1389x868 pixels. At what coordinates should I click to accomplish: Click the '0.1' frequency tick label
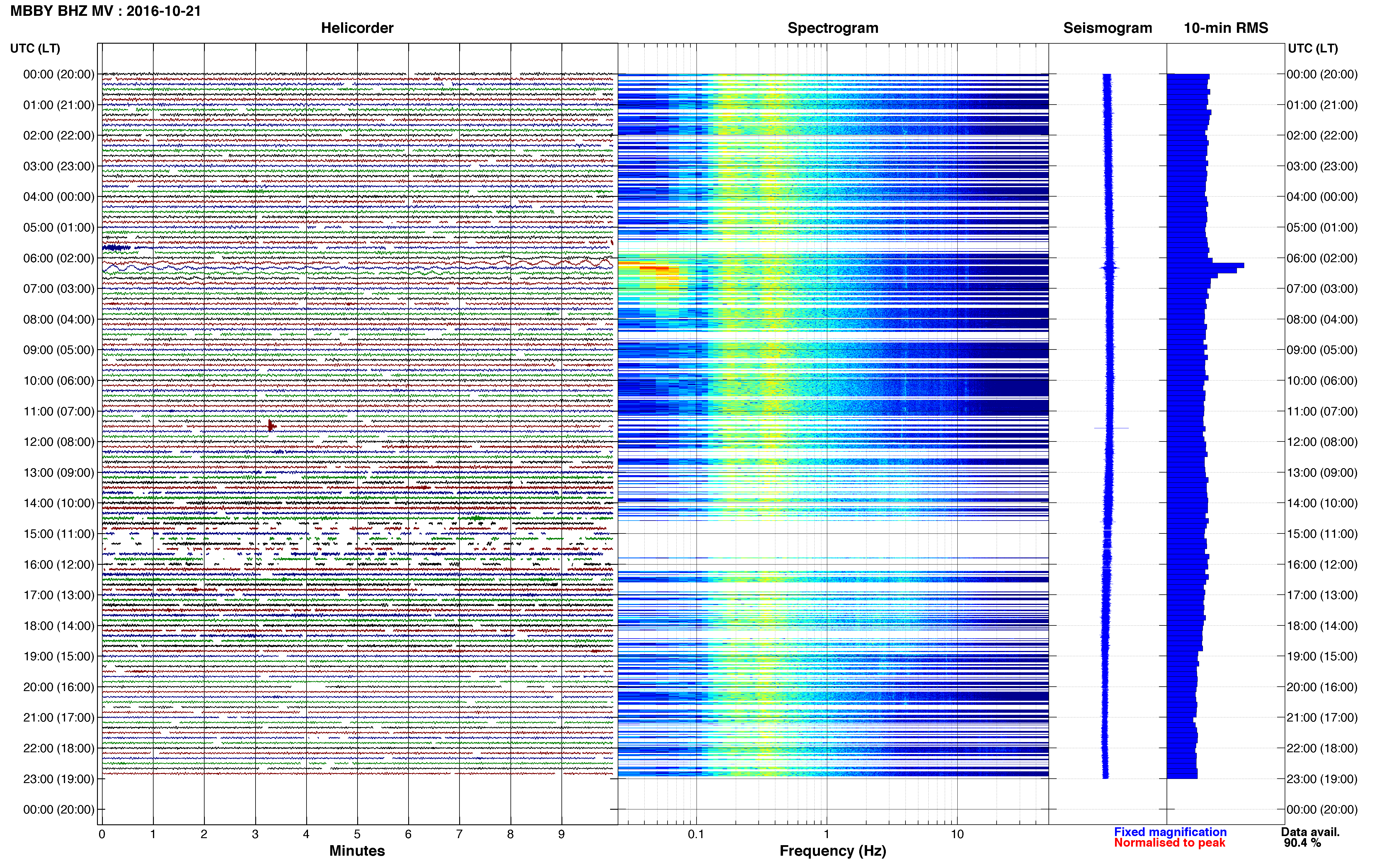pos(696,834)
